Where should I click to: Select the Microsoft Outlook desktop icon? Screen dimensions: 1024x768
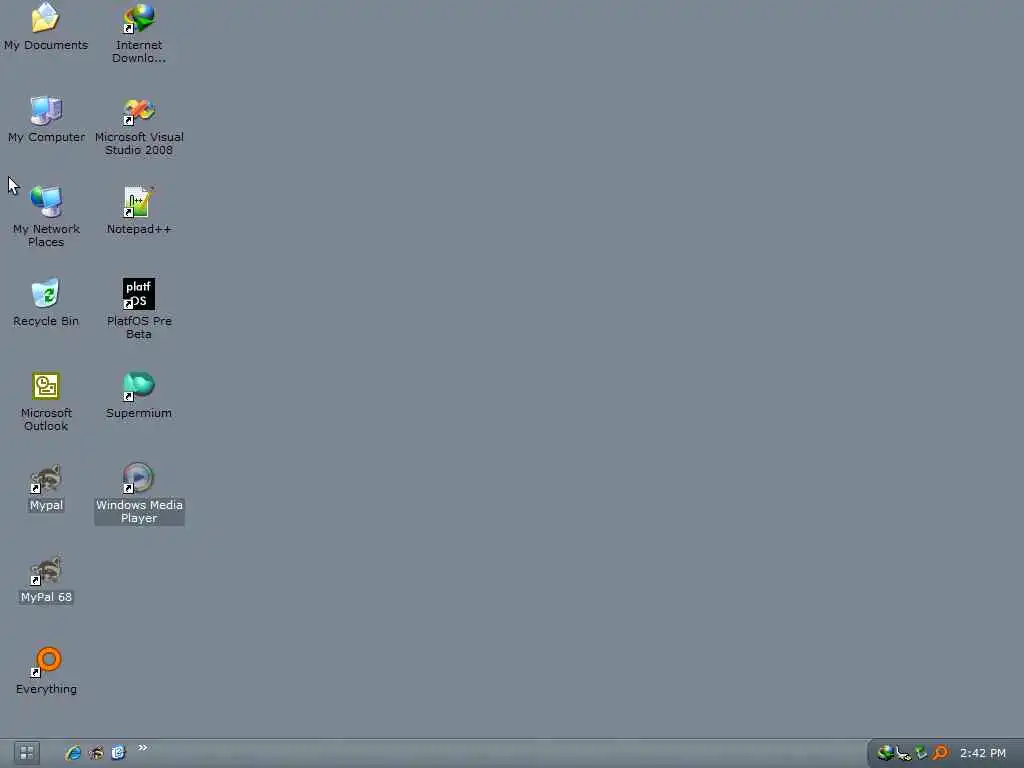click(46, 402)
